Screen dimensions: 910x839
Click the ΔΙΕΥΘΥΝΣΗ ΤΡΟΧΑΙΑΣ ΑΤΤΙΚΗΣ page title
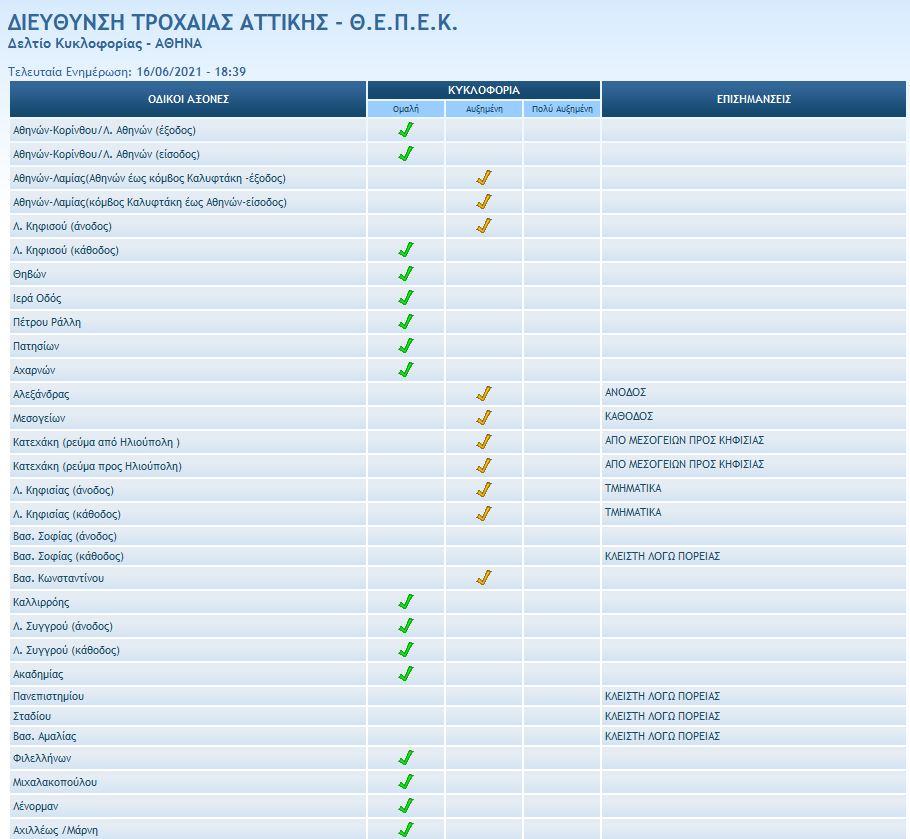click(x=232, y=23)
